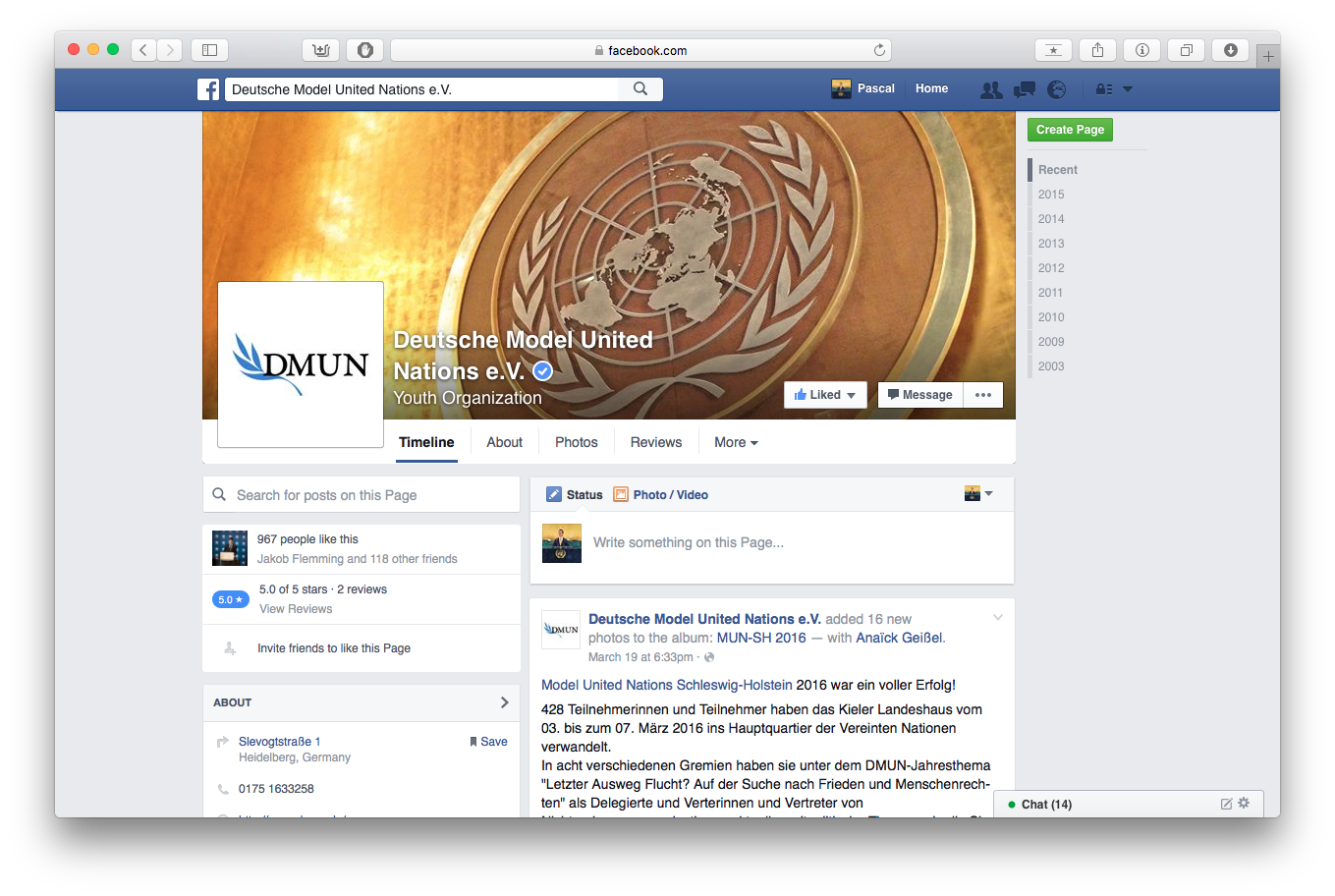This screenshot has height=896, width=1335.
Task: Click View Reviews link
Action: click(x=296, y=609)
